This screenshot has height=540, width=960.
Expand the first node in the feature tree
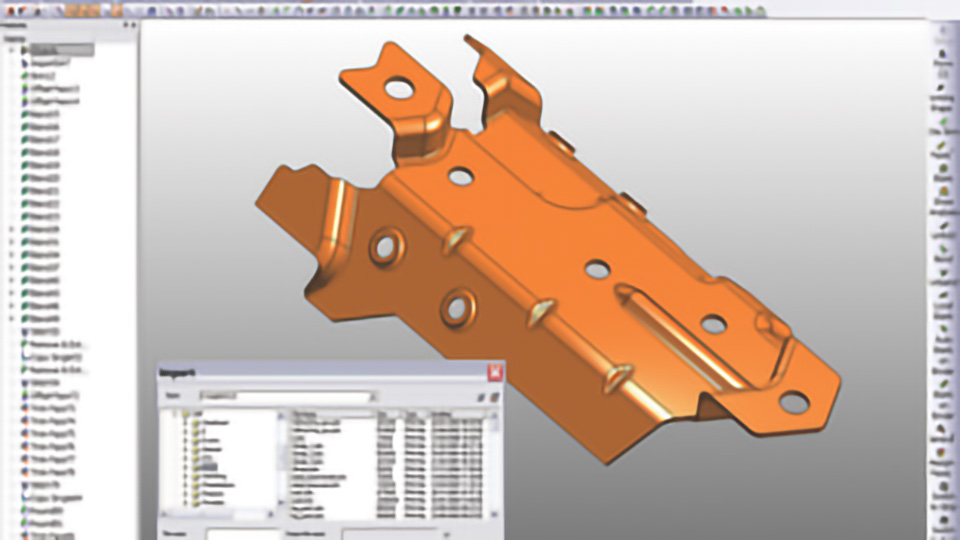(12, 49)
